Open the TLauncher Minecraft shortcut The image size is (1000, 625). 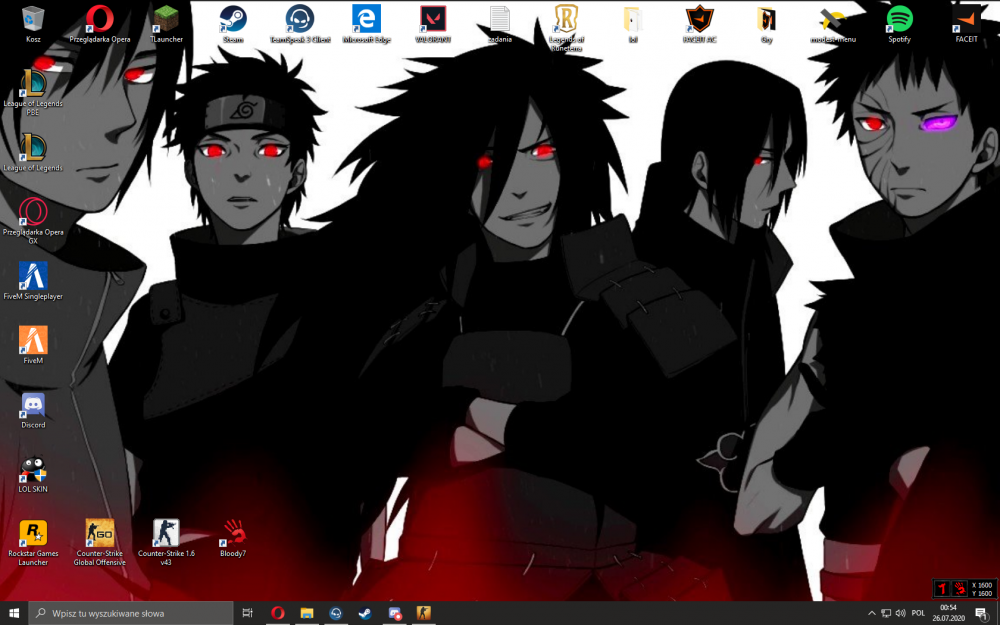point(166,24)
